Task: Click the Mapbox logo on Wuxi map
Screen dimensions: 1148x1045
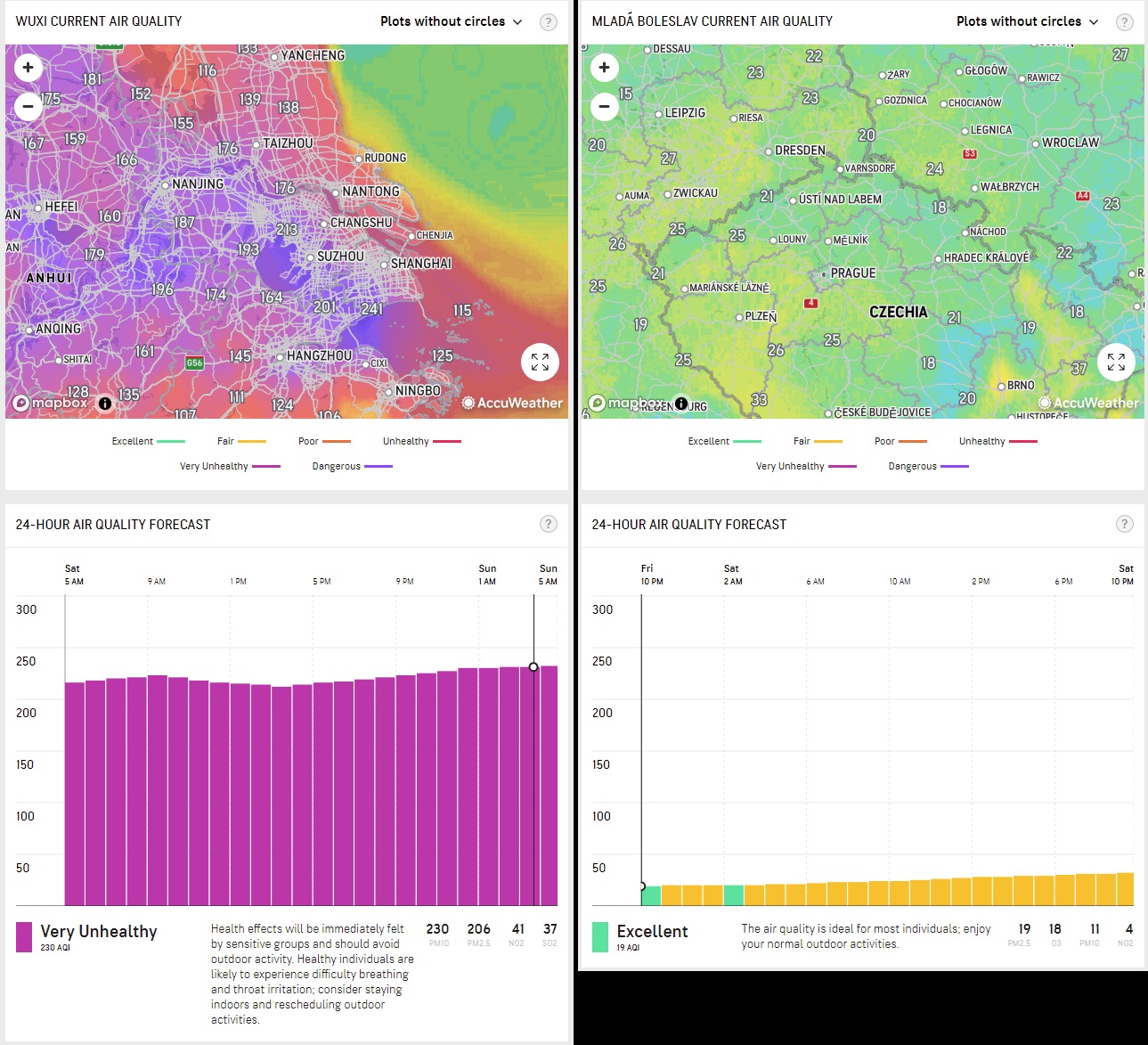Action: [52, 404]
